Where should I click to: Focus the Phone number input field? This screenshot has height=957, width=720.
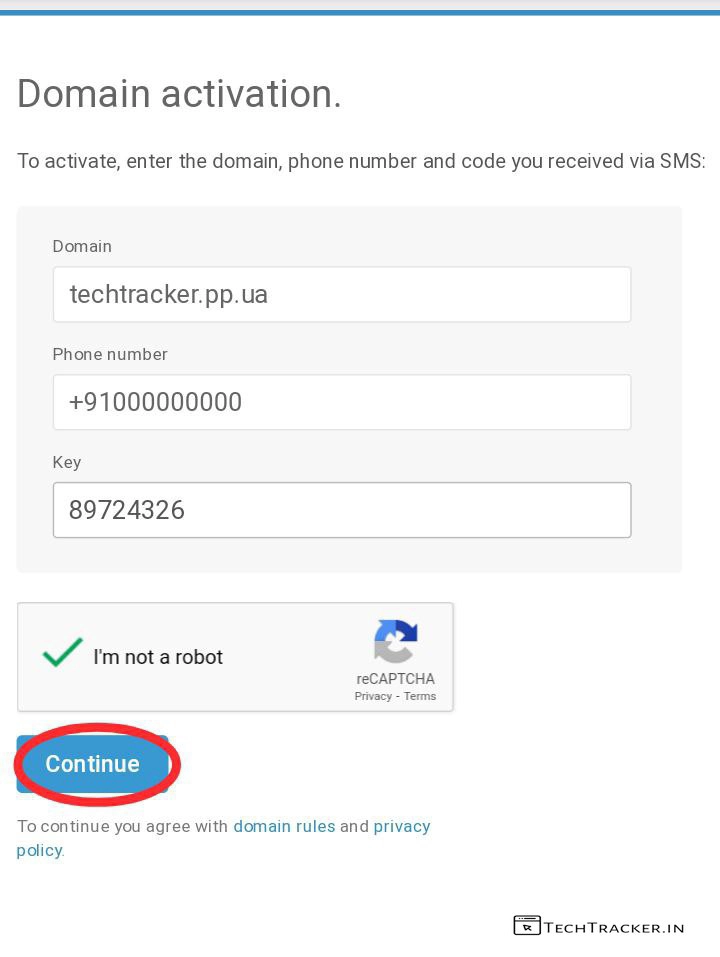click(x=341, y=402)
